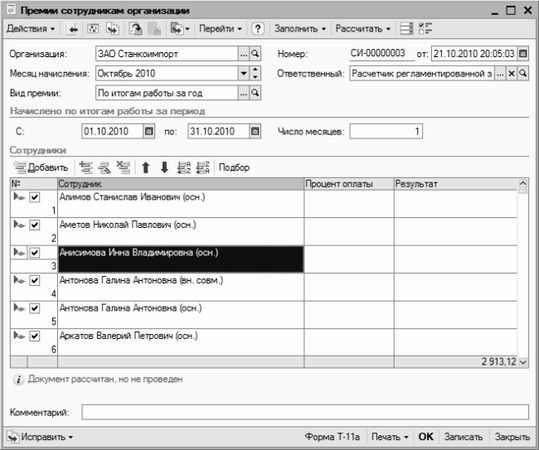Click into the Комментарий input field
The image size is (539, 450).
pos(305,412)
